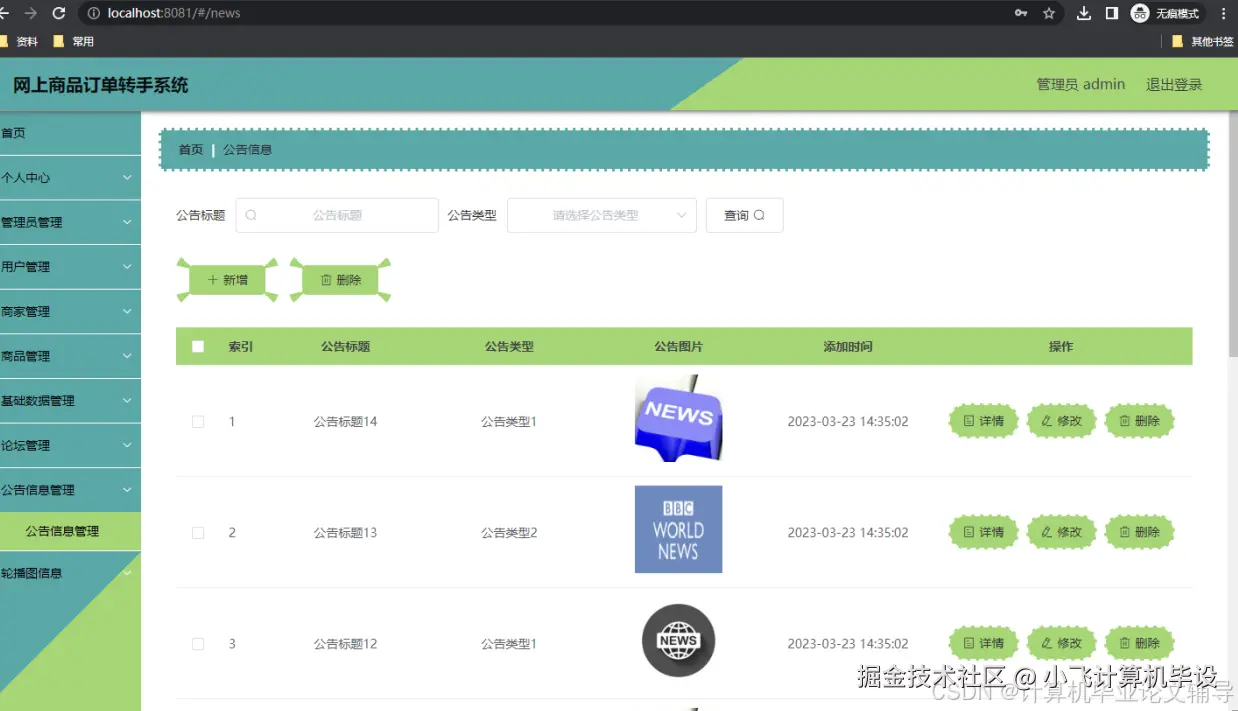Image resolution: width=1238 pixels, height=711 pixels.
Task: Open the 其他书签 bookmarks folder
Action: 1203,41
